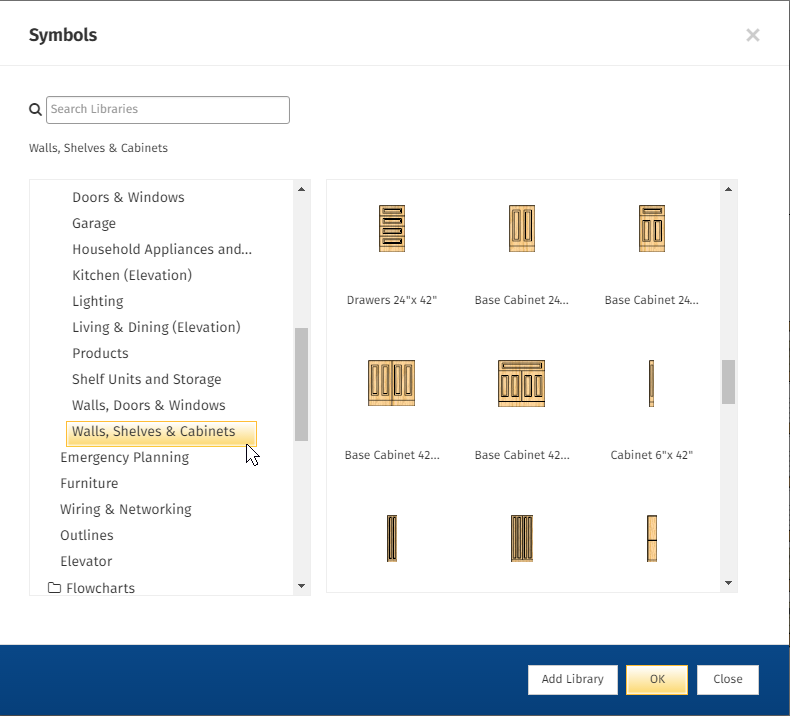Select the Lighting library

point(98,301)
